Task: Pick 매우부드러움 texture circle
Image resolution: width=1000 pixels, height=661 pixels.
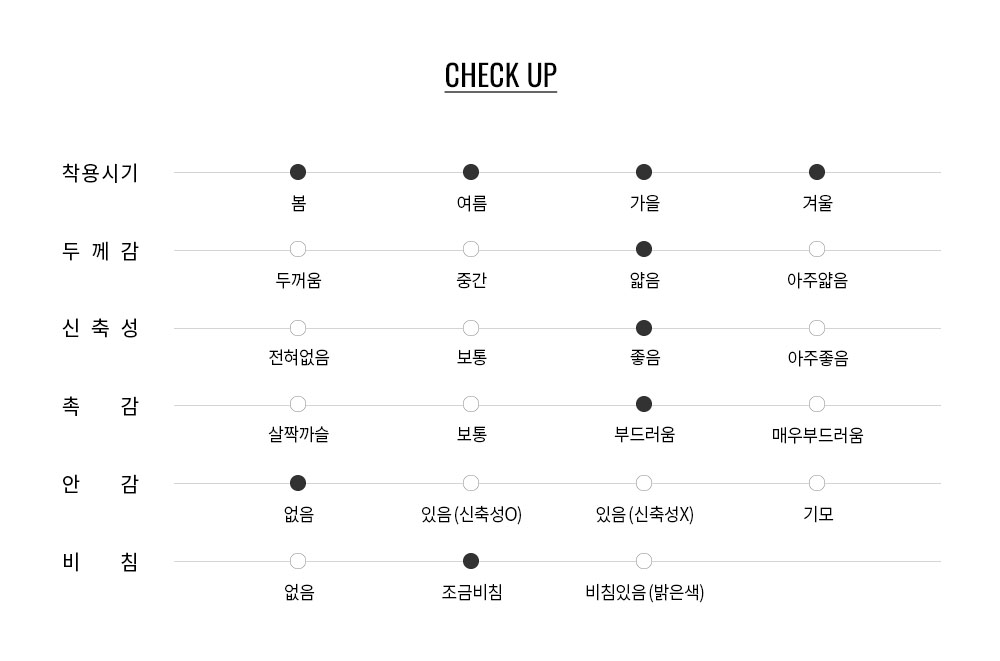Action: click(x=817, y=404)
